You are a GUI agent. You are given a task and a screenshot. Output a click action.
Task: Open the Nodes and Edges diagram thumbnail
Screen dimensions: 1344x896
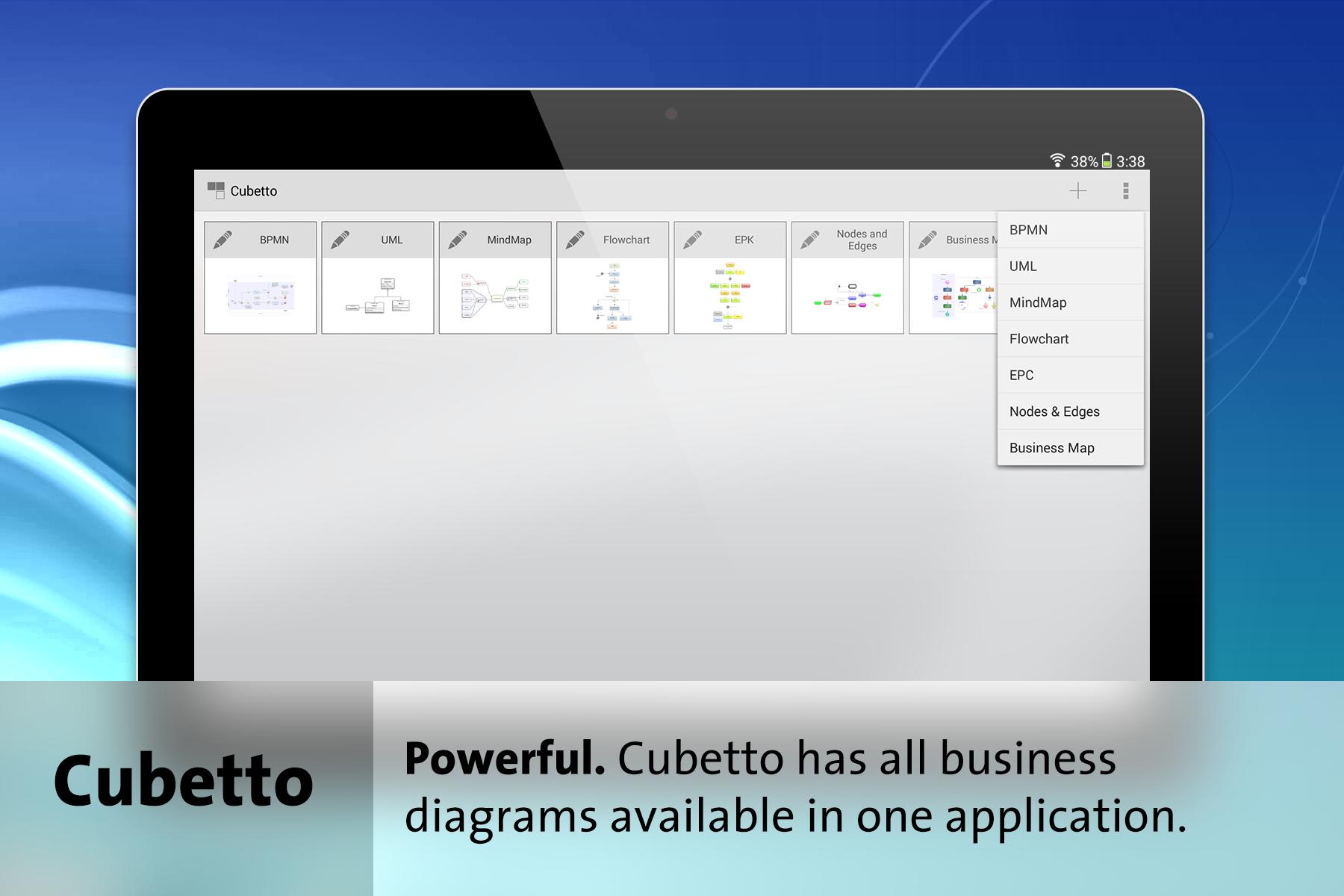[847, 296]
